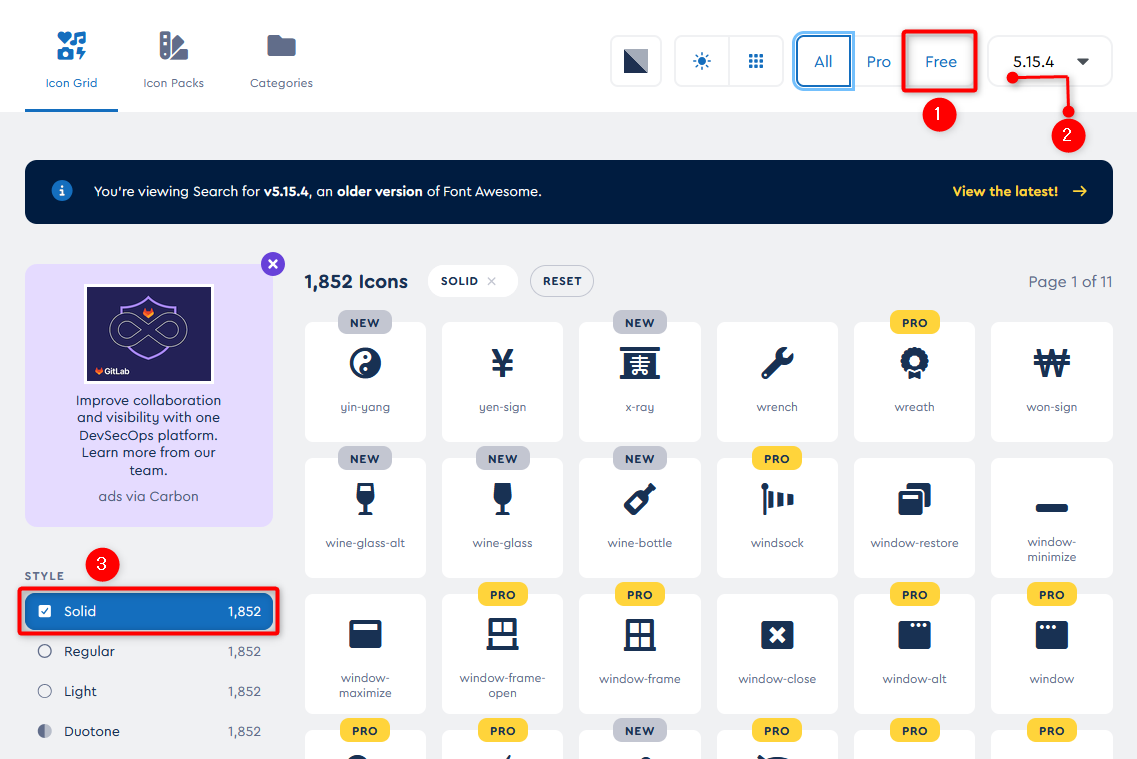Select the All filter

coord(823,62)
